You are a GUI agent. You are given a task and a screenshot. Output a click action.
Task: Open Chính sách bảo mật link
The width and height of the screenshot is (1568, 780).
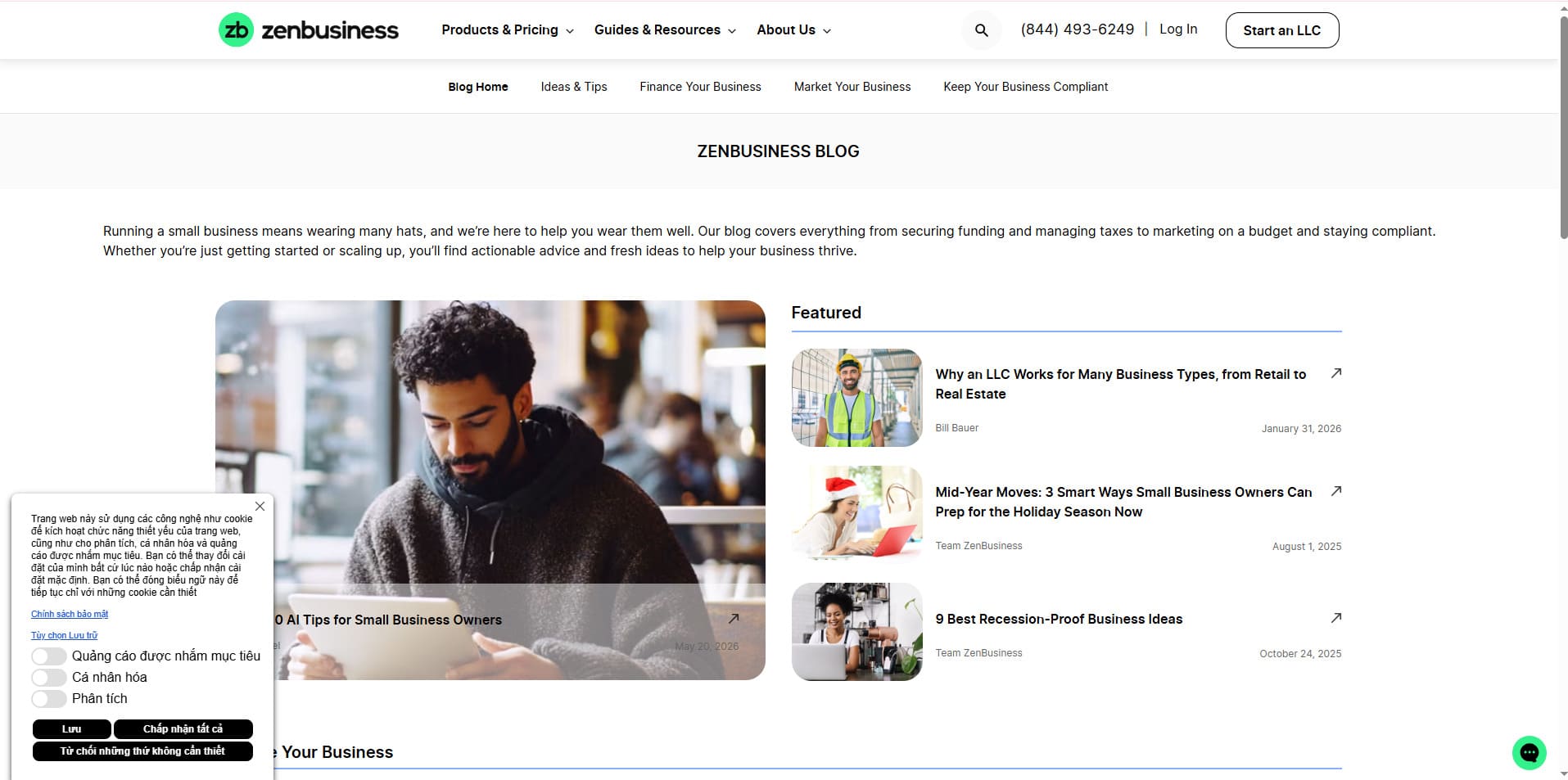(x=70, y=614)
